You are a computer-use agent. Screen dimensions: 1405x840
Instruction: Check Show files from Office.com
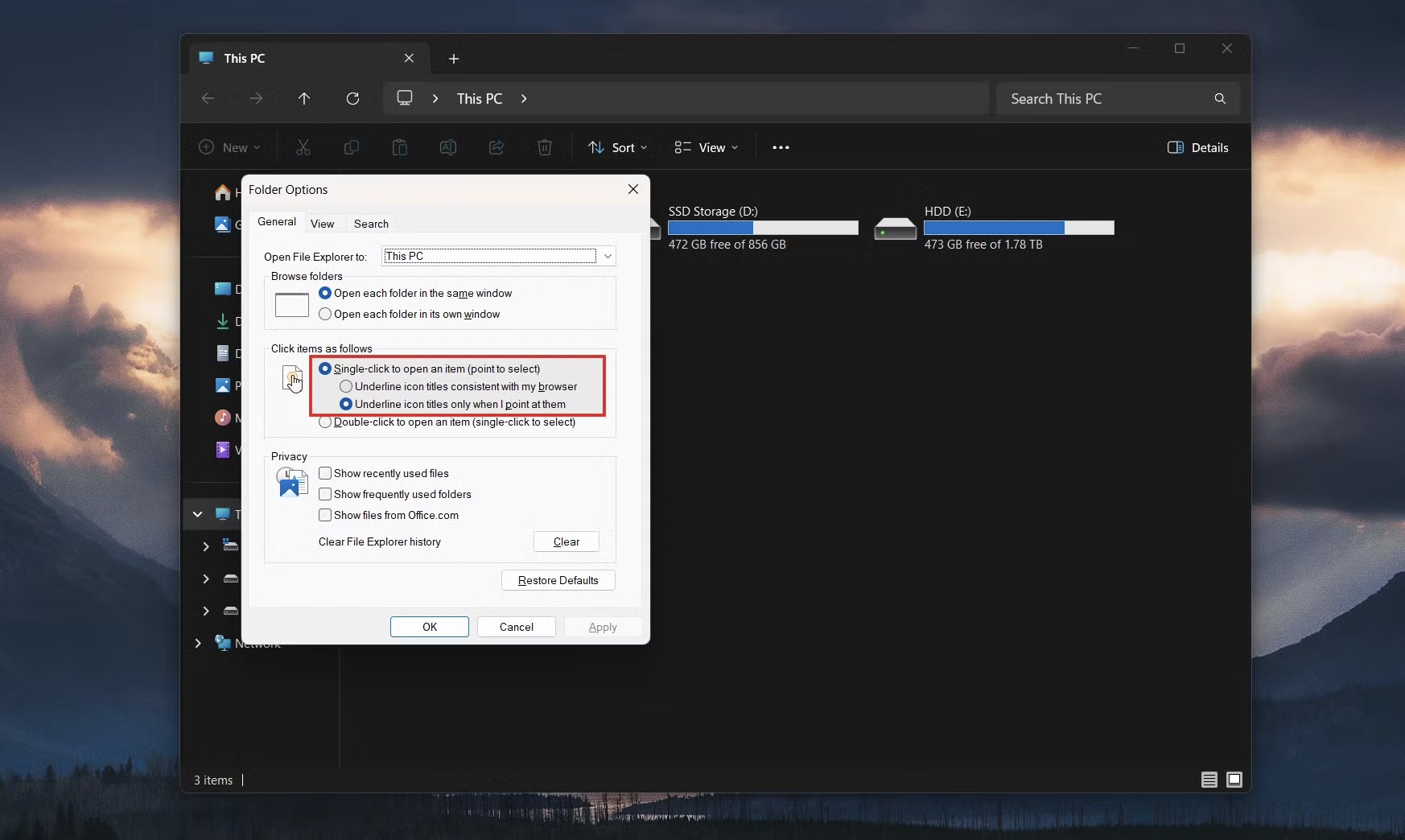325,515
